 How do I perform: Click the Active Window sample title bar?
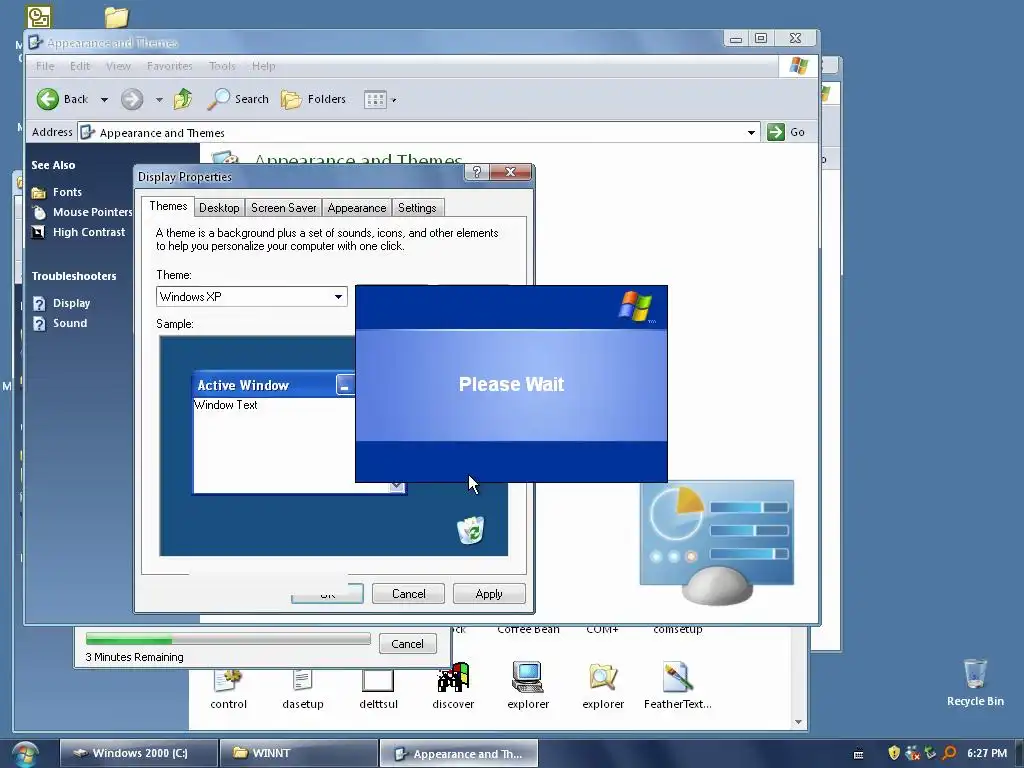click(x=274, y=385)
